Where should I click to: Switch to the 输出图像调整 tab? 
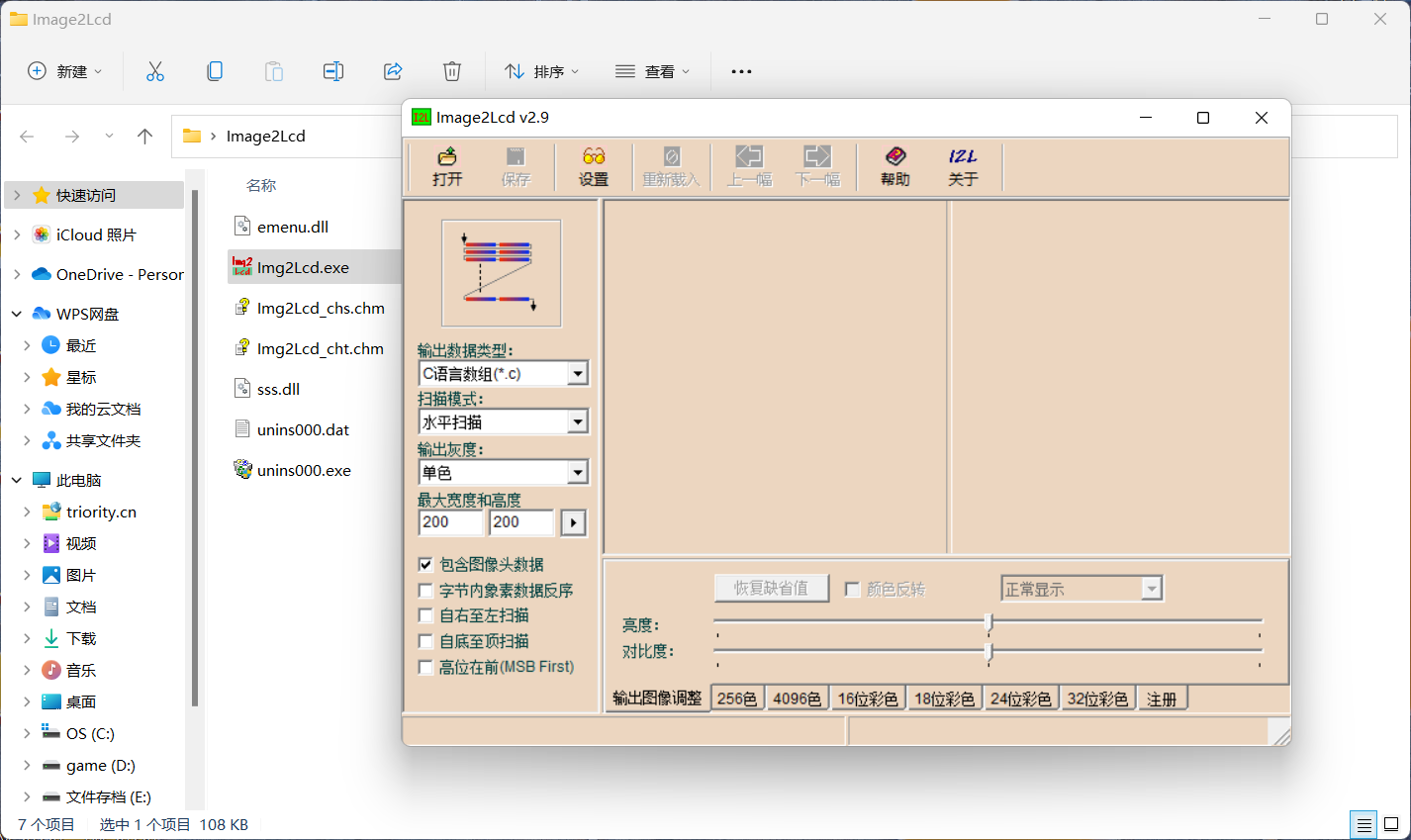click(x=657, y=699)
